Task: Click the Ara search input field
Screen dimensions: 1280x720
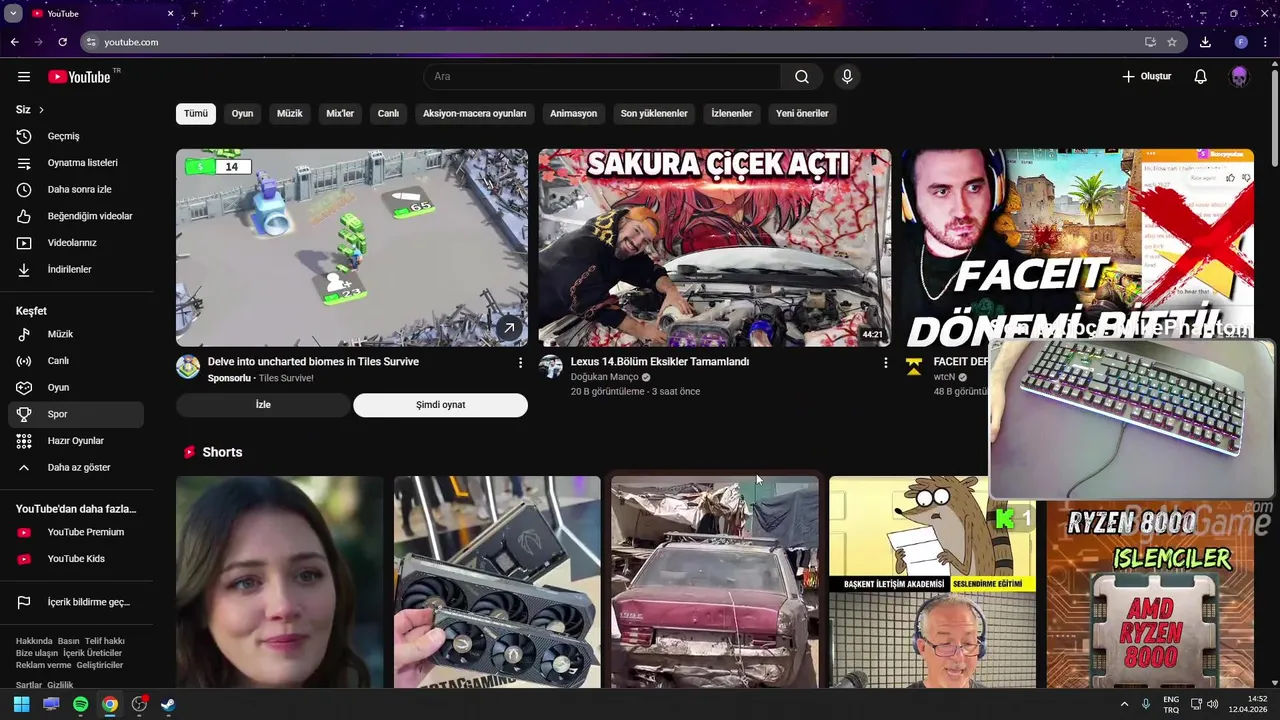Action: (x=602, y=77)
